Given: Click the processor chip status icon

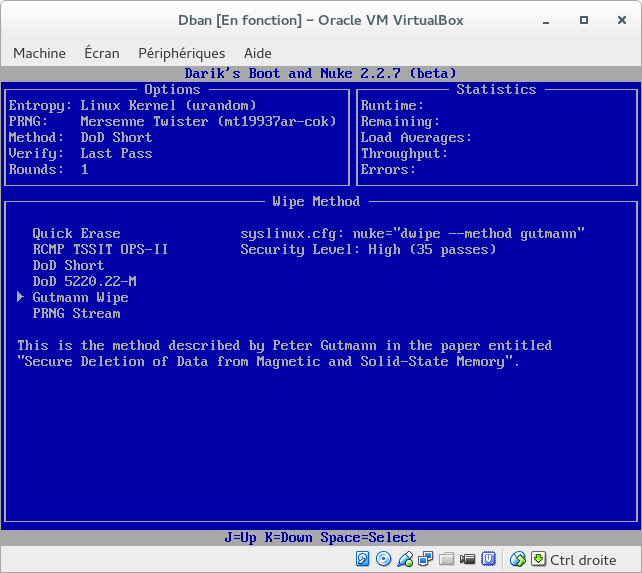Looking at the screenshot, I should [488, 559].
